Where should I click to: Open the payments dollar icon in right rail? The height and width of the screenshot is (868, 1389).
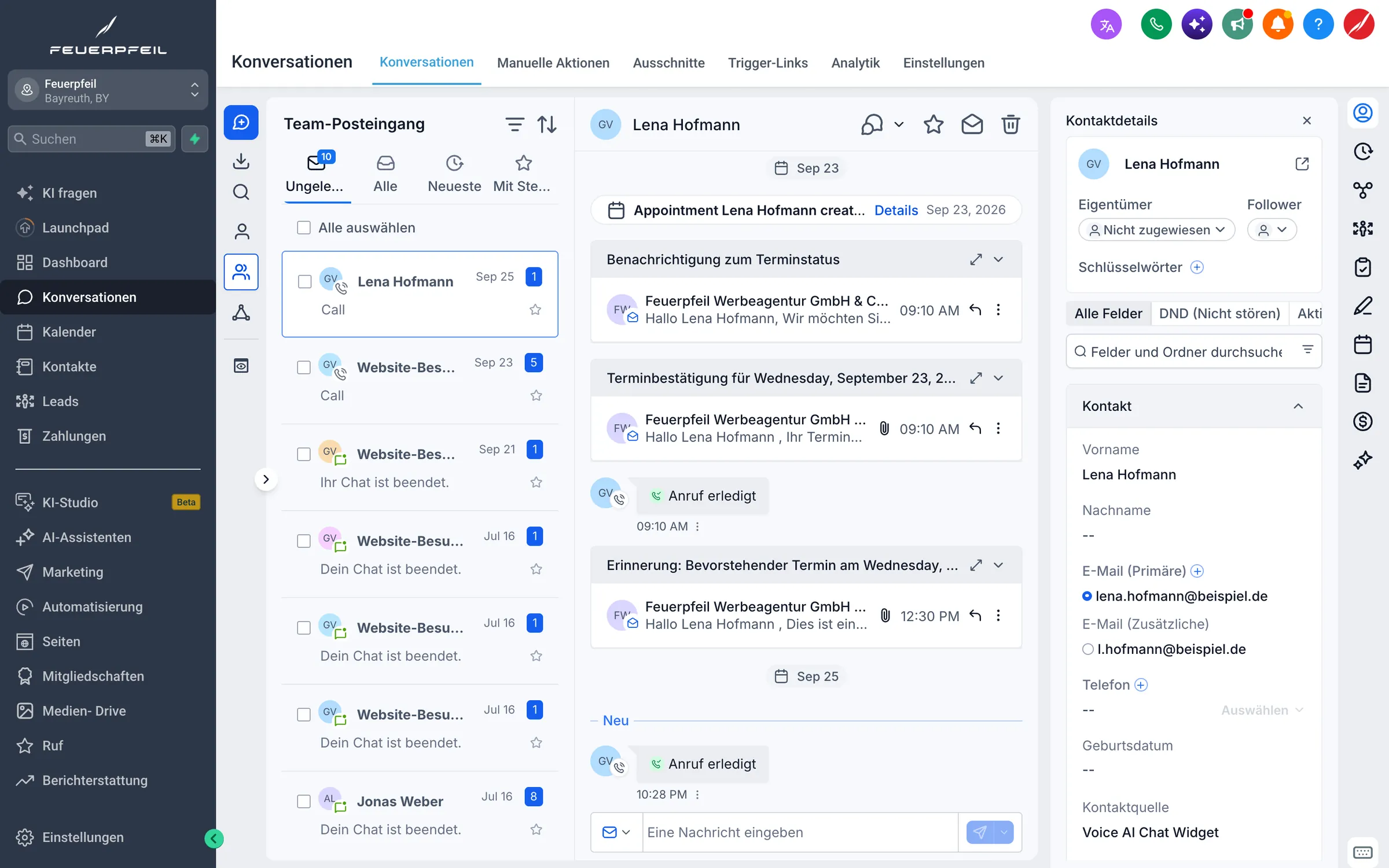(1362, 421)
